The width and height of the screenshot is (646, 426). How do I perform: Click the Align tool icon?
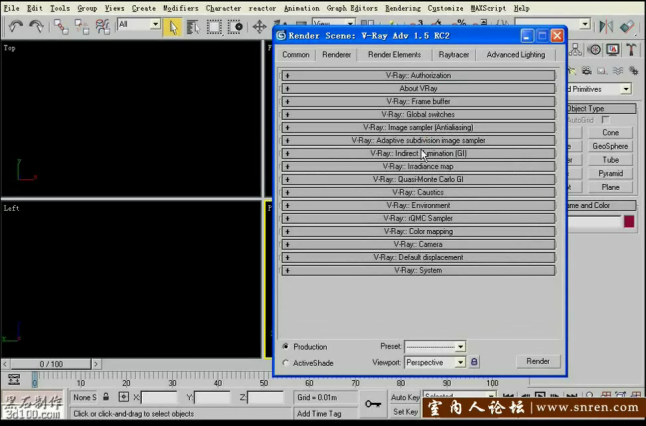[627, 27]
